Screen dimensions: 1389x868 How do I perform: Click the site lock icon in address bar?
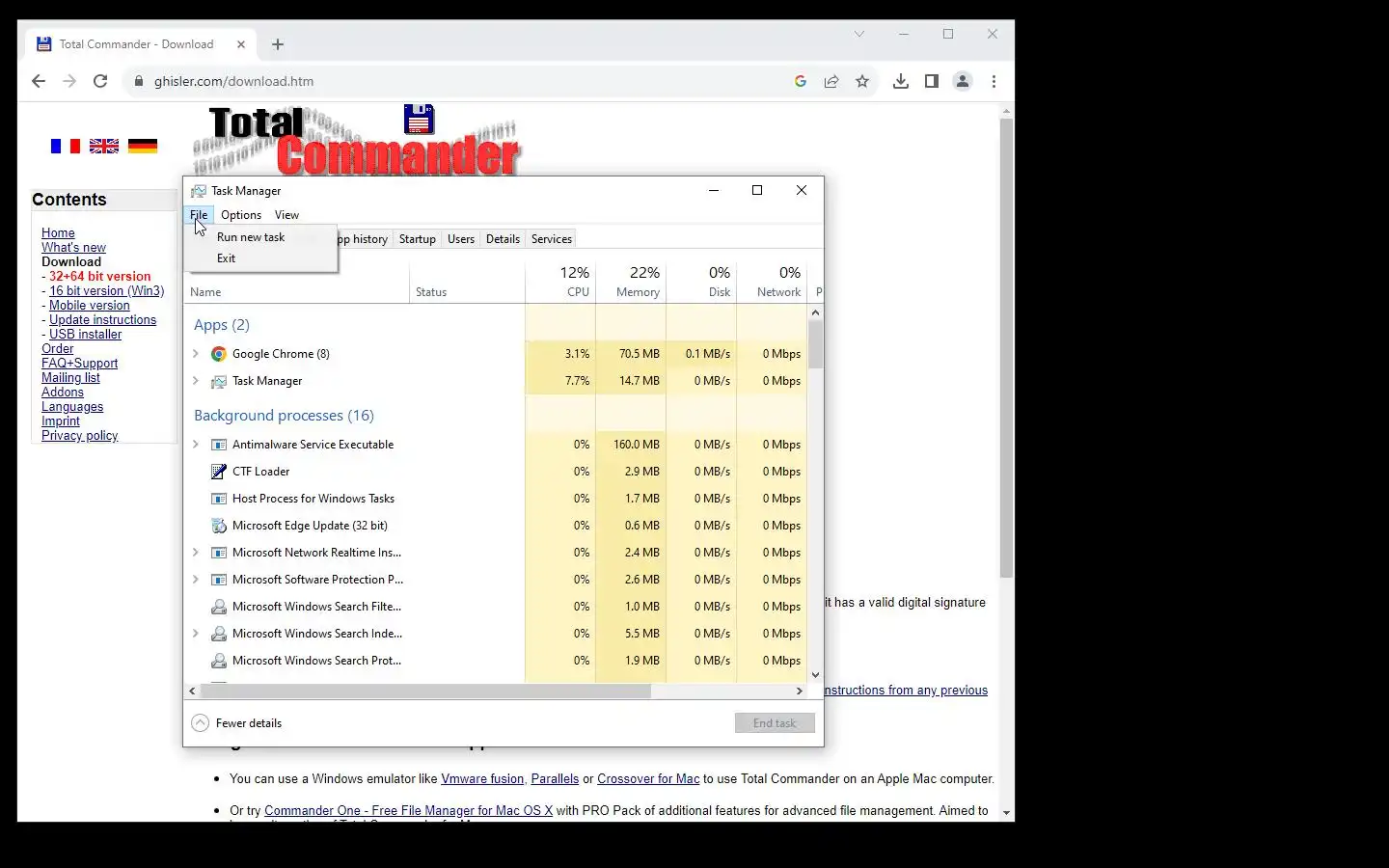139,81
